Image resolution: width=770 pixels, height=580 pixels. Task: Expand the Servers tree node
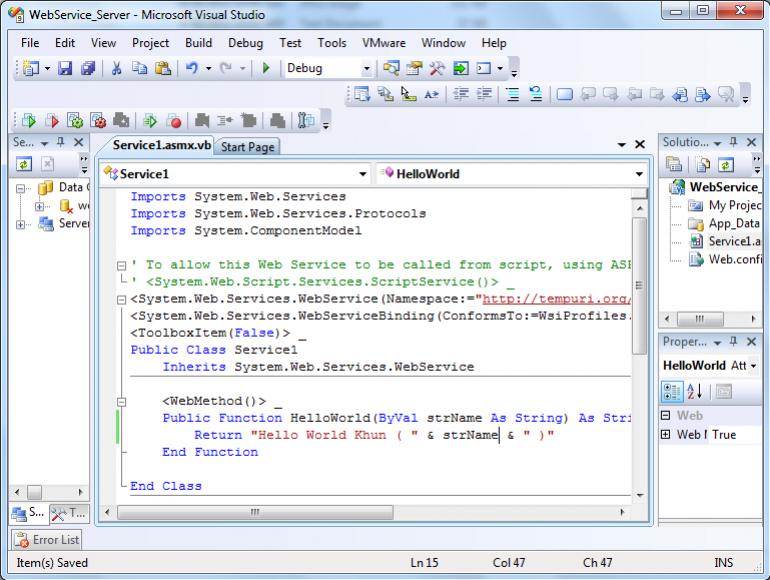click(21, 224)
